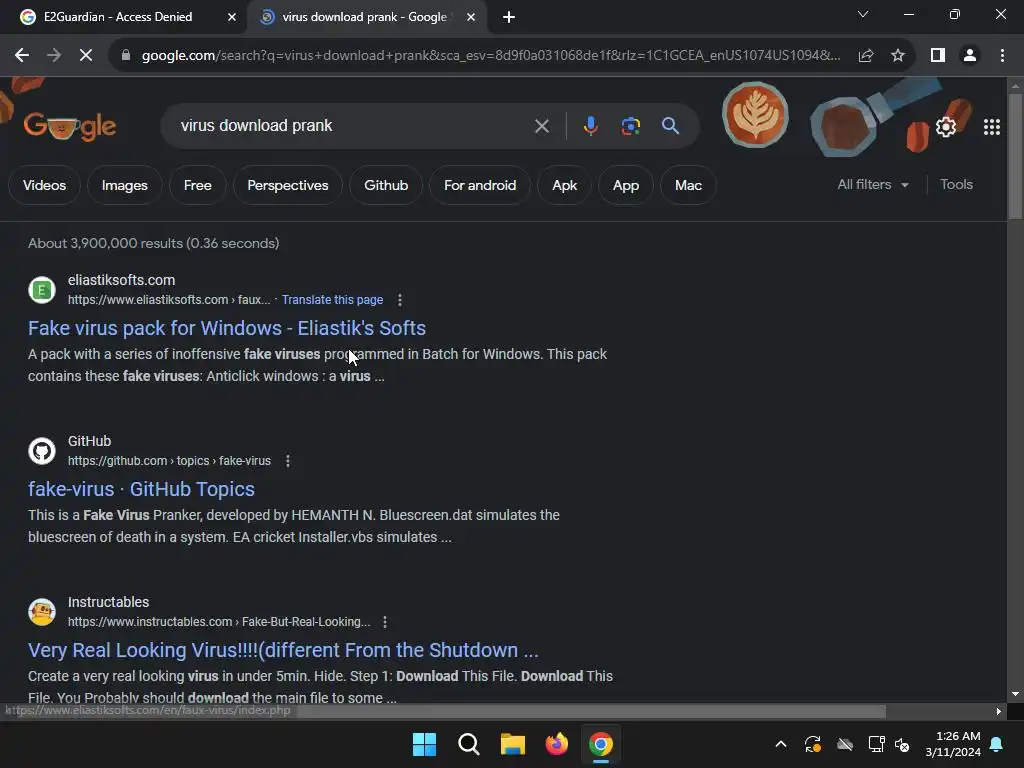Open the notifications bell
Screen dimensions: 1024x768
point(997,744)
